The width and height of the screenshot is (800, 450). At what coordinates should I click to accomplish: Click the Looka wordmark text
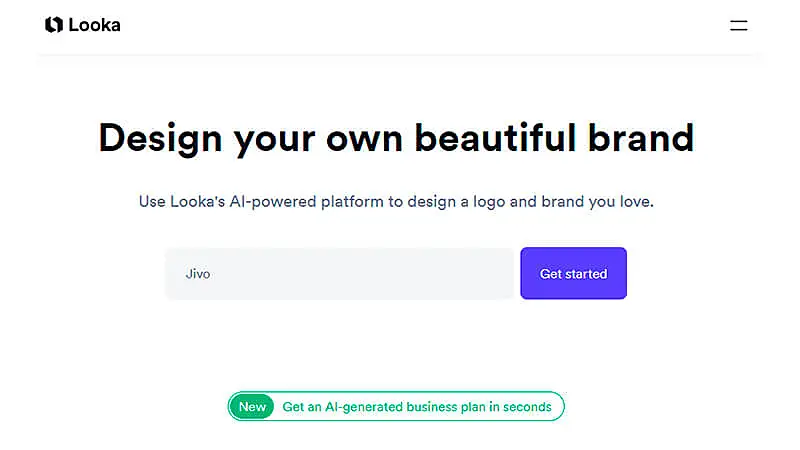[x=95, y=25]
